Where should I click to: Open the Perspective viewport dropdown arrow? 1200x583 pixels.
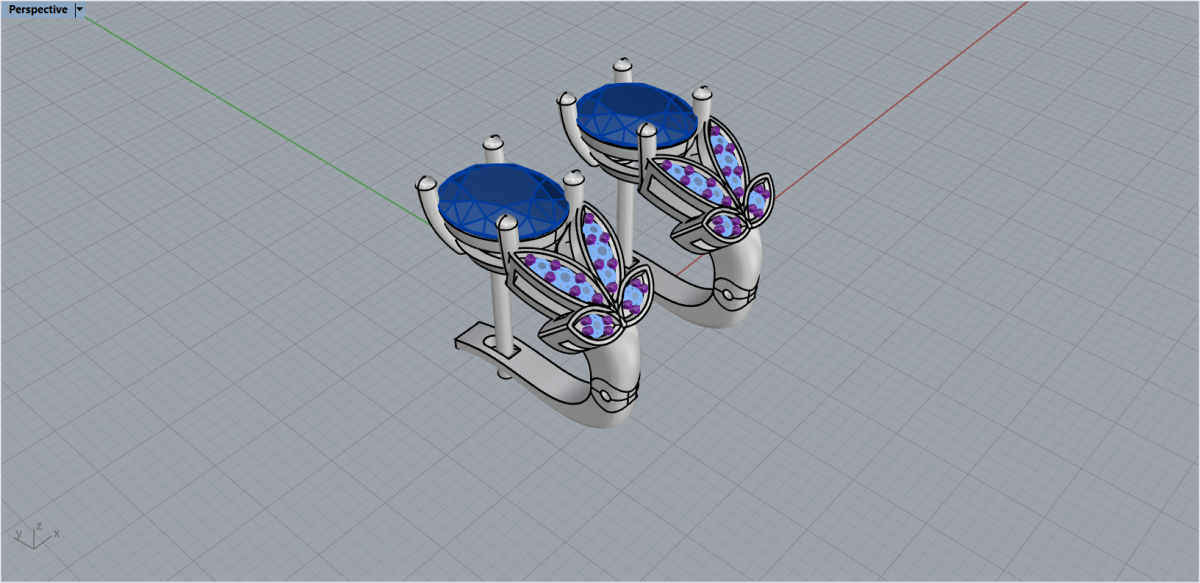click(80, 9)
